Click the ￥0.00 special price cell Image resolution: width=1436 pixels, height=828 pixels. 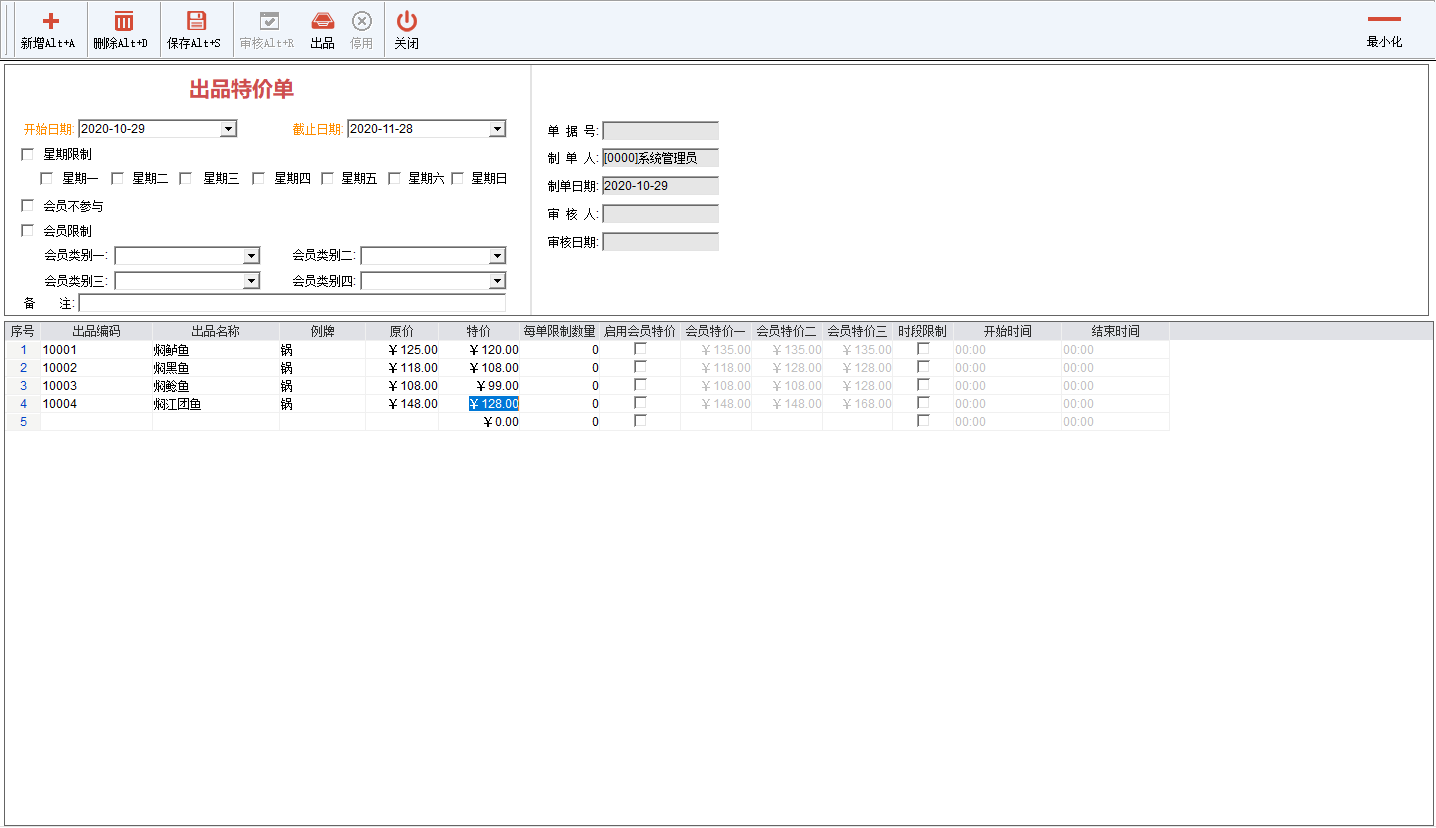479,422
